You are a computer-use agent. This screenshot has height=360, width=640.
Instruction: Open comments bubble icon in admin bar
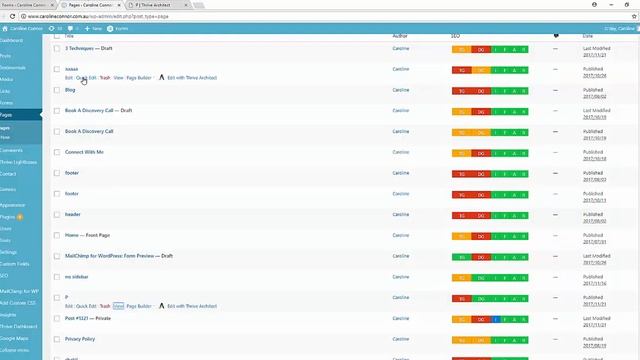point(70,29)
